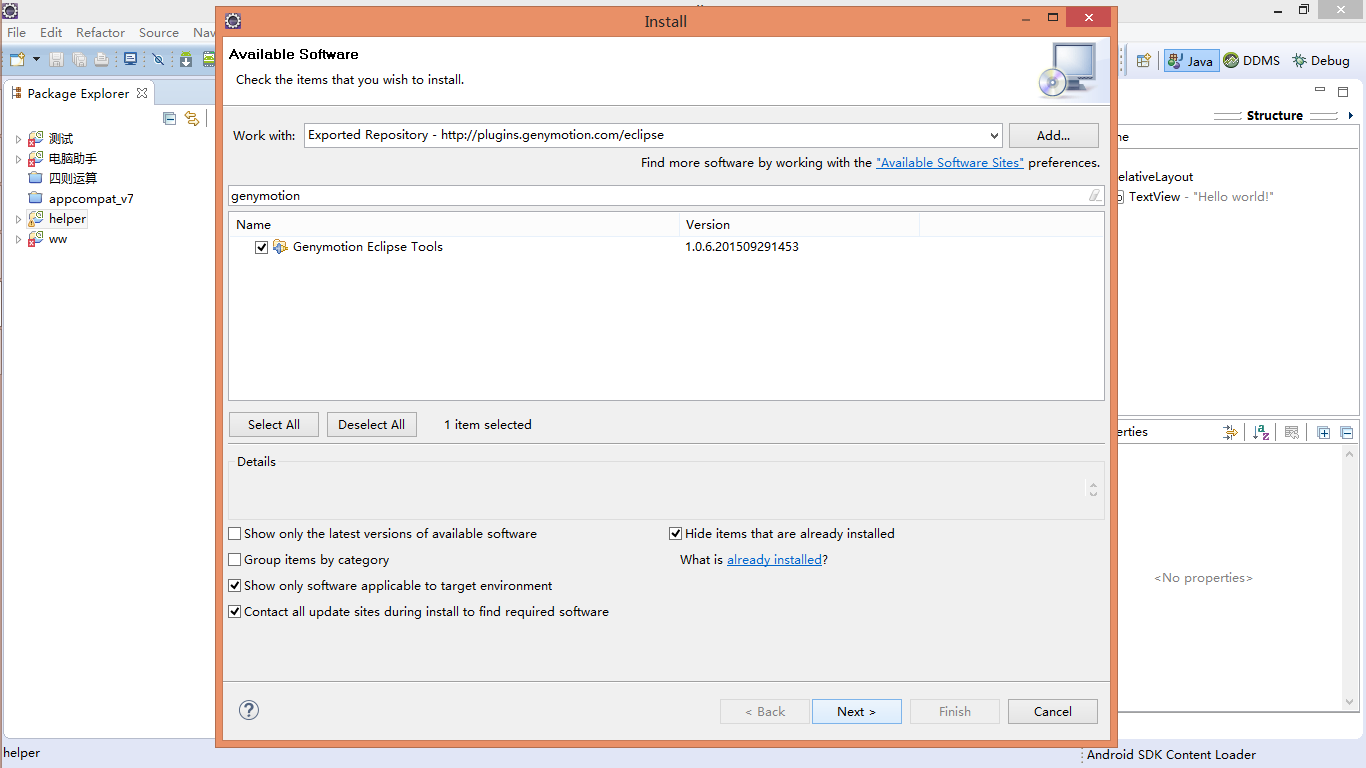Click the Package Explorer tab icon
The image size is (1366, 768).
coord(17,93)
